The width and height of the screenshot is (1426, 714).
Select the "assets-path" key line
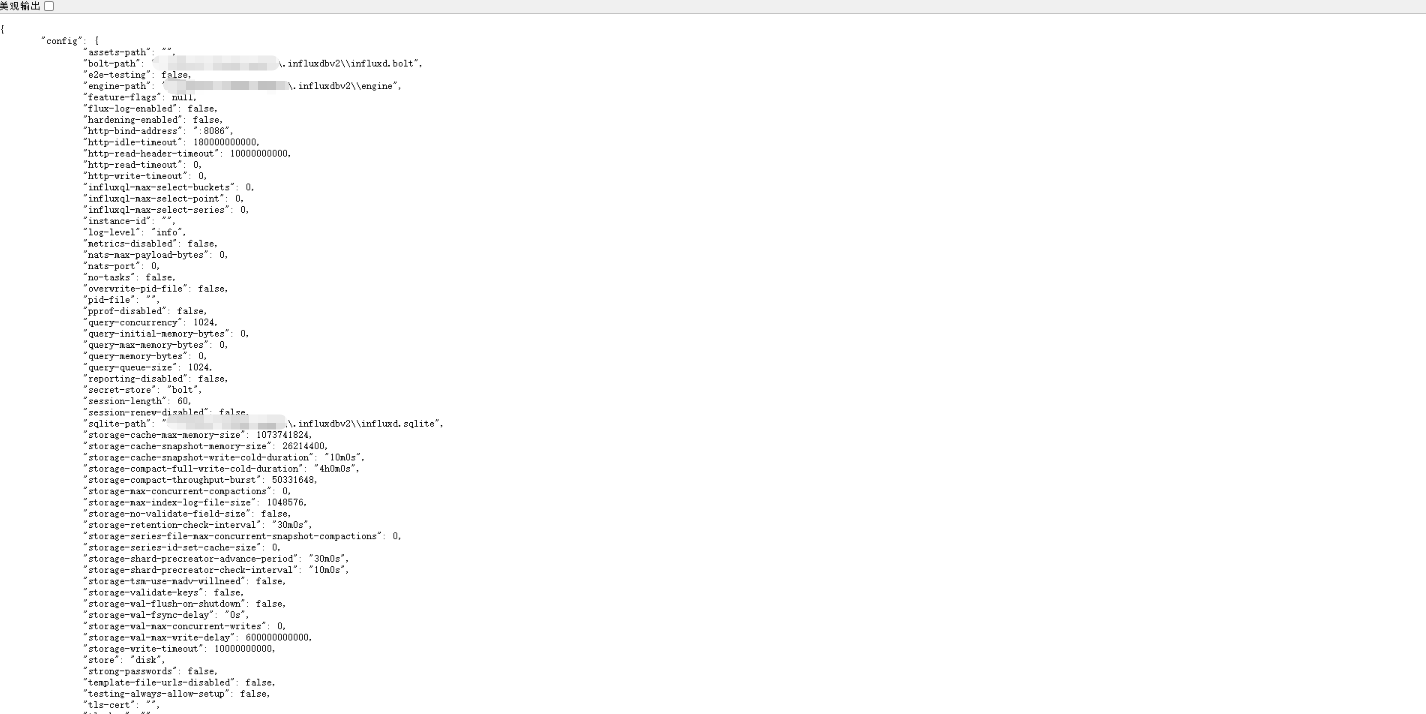coord(119,51)
